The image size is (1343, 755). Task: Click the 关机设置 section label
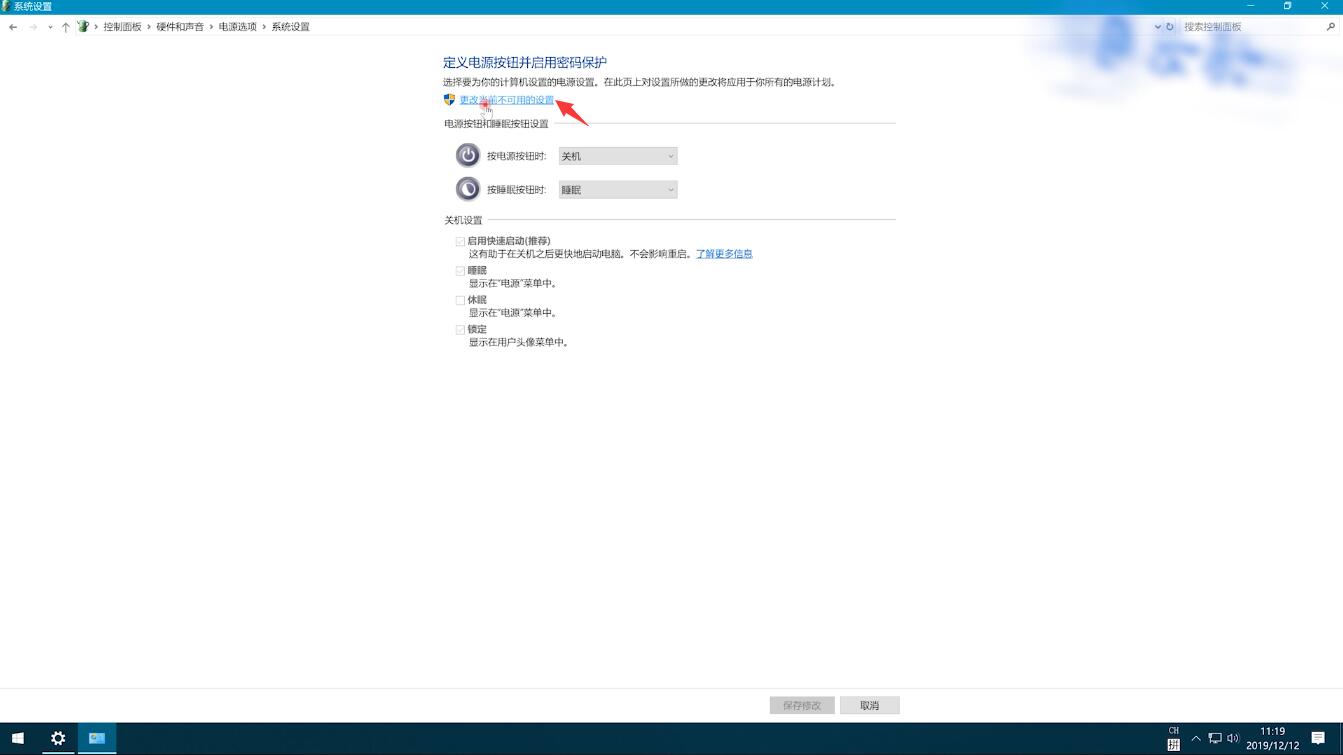coord(463,220)
